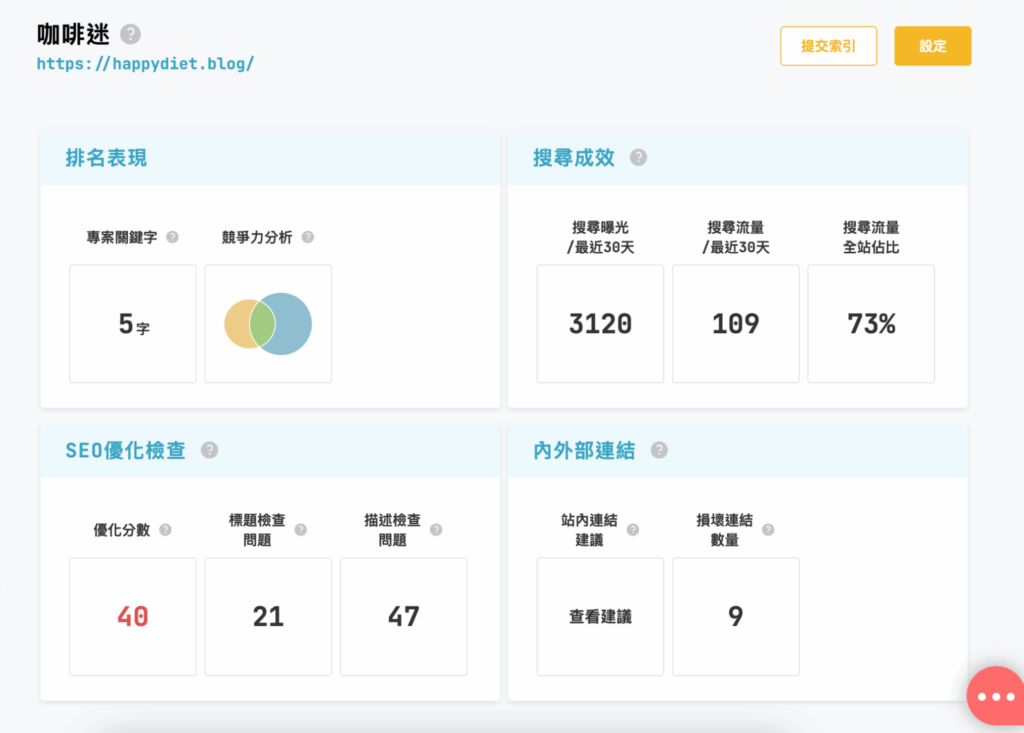The width and height of the screenshot is (1024, 733).
Task: Open the 專案關鍵字 5字 card
Action: click(133, 324)
